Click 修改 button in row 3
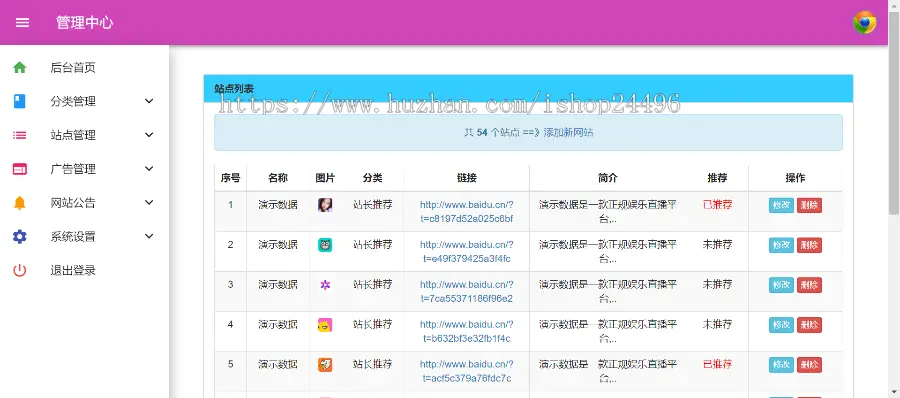Image resolution: width=900 pixels, height=398 pixels. tap(781, 285)
